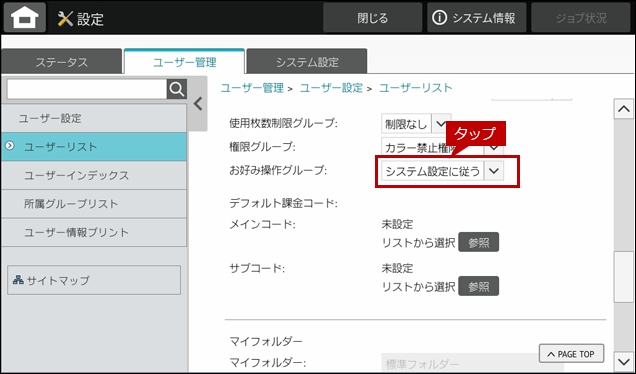This screenshot has width=636, height=374.
Task: Click the sitemap tree icon
Action: click(18, 279)
